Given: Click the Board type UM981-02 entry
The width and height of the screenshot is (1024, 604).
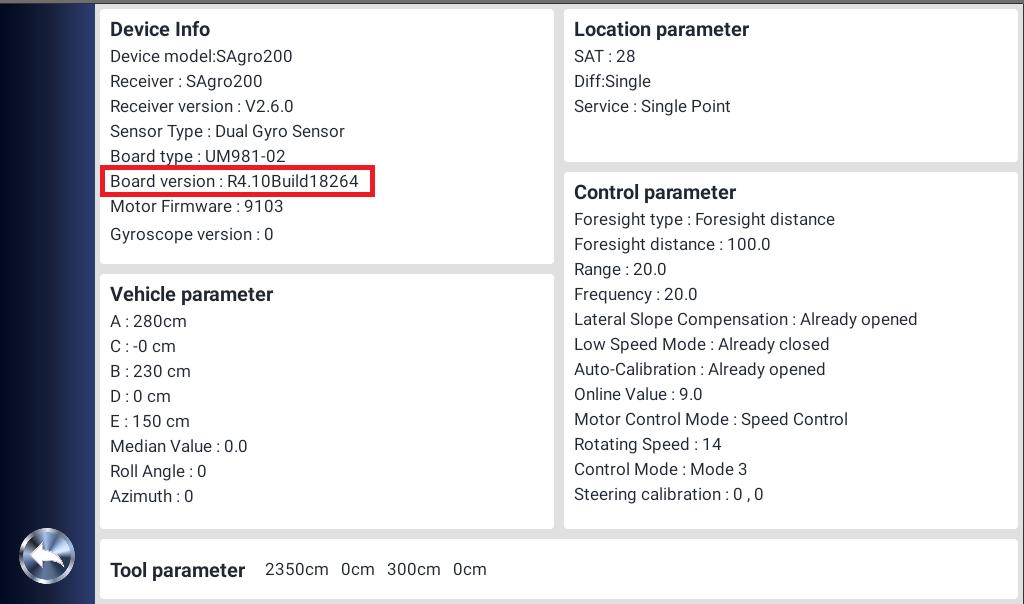Looking at the screenshot, I should pyautogui.click(x=198, y=156).
